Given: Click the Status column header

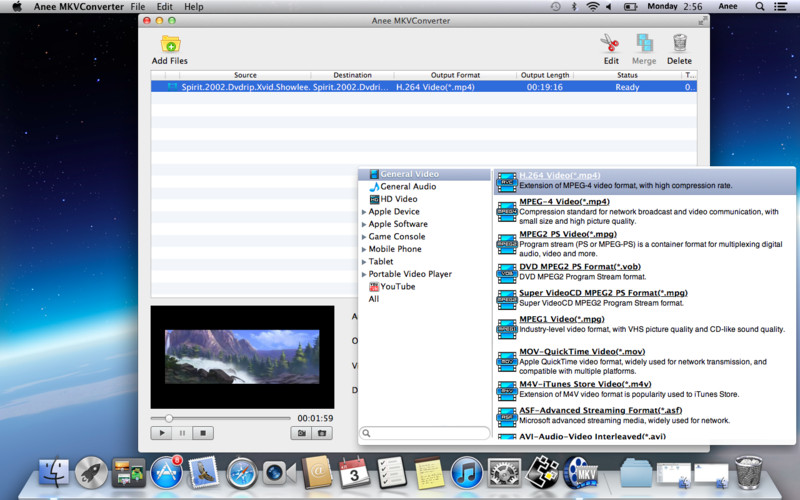Looking at the screenshot, I should tap(627, 75).
